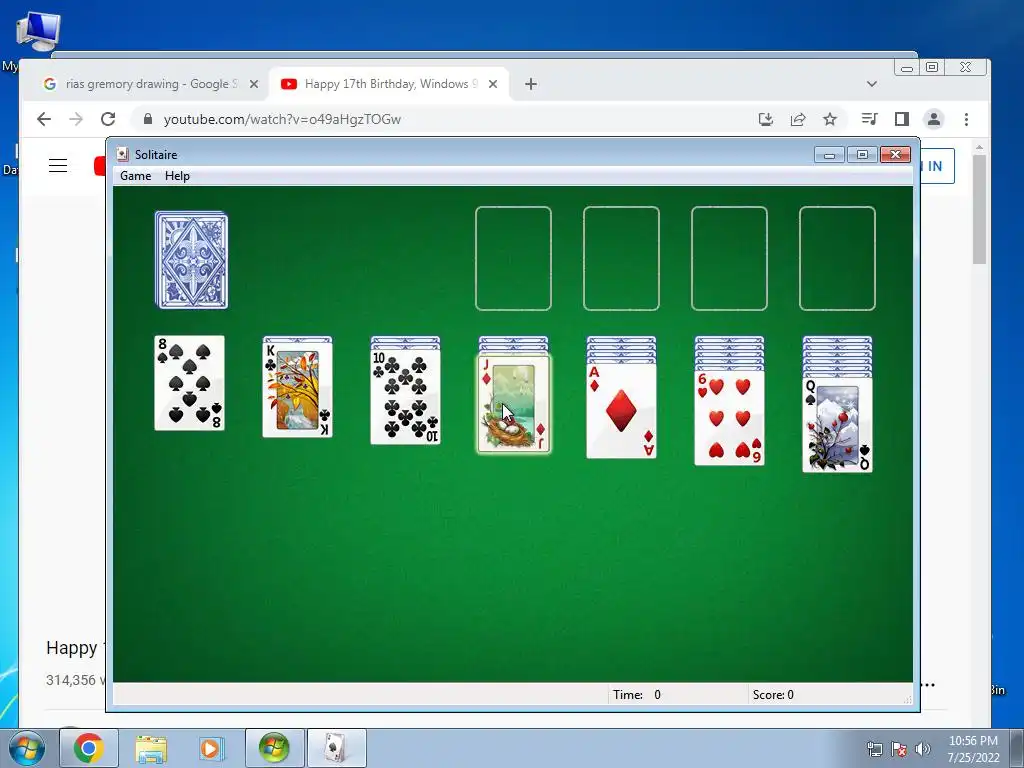Image resolution: width=1024 pixels, height=768 pixels.
Task: Open Windows Media Player from taskbar
Action: click(210, 748)
